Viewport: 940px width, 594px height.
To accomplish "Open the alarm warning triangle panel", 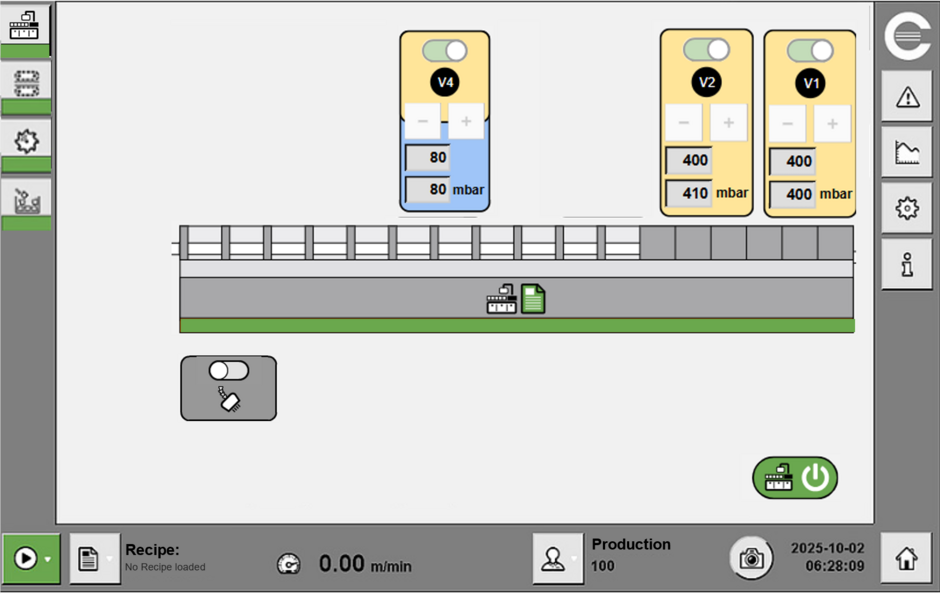I will tap(907, 96).
